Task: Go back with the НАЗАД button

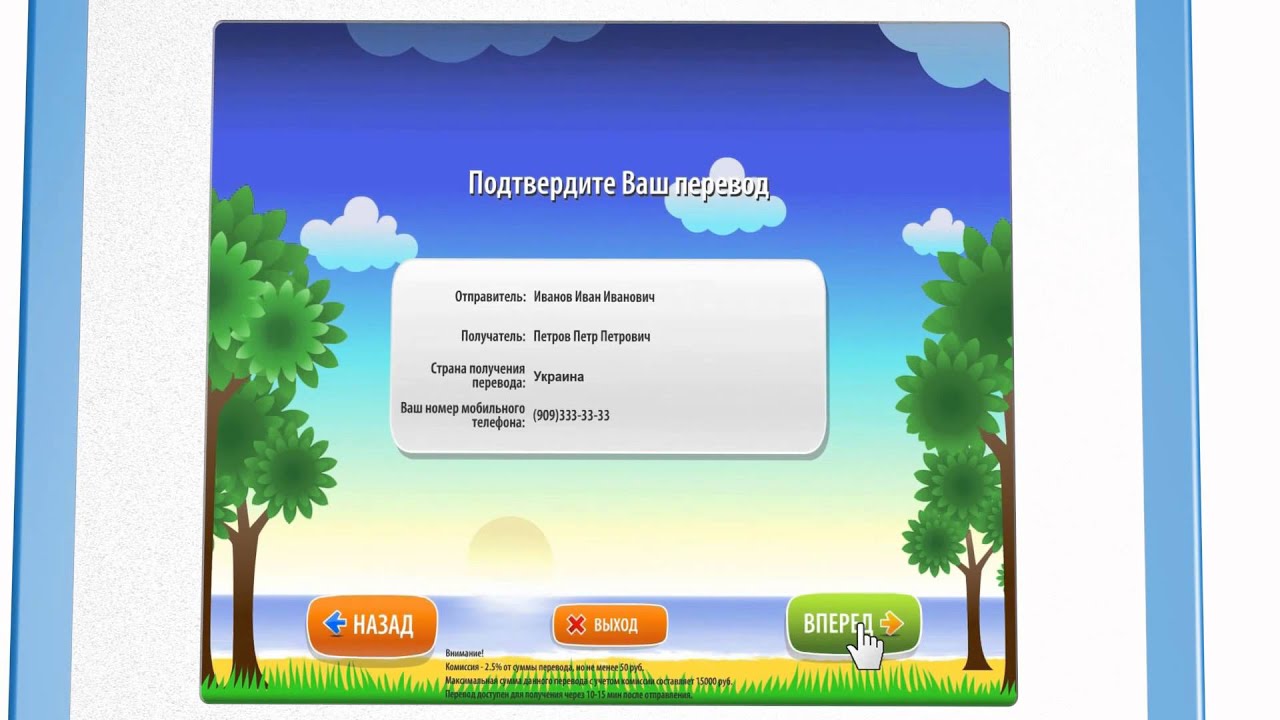Action: pyautogui.click(x=372, y=626)
